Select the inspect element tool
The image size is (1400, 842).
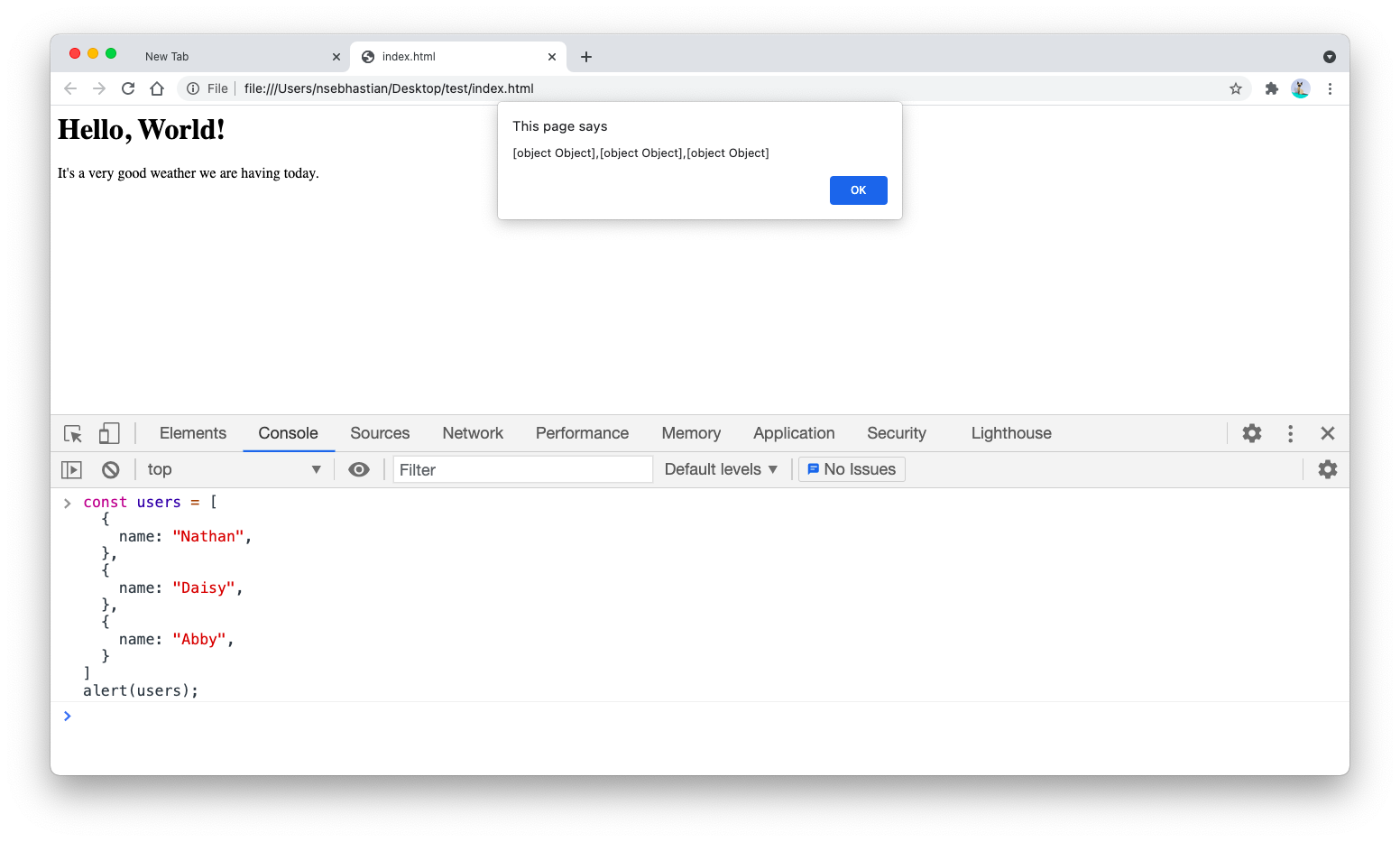tap(72, 433)
